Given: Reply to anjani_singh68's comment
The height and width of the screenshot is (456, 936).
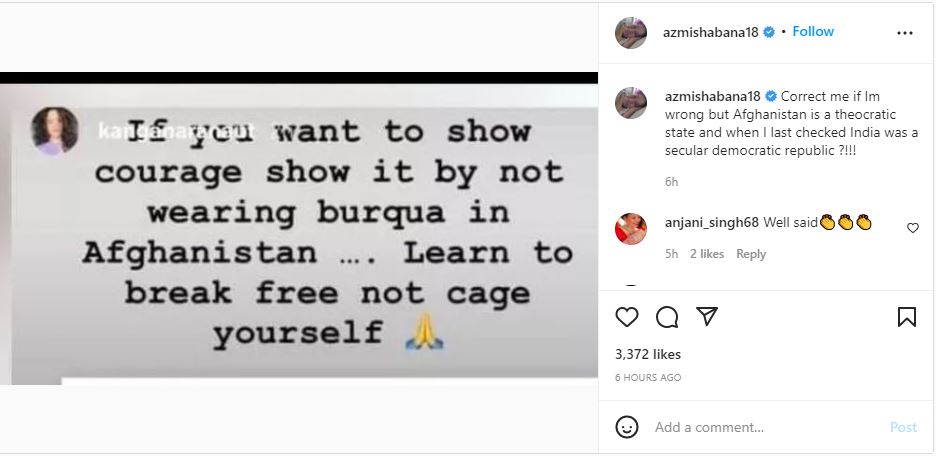Looking at the screenshot, I should coord(751,254).
